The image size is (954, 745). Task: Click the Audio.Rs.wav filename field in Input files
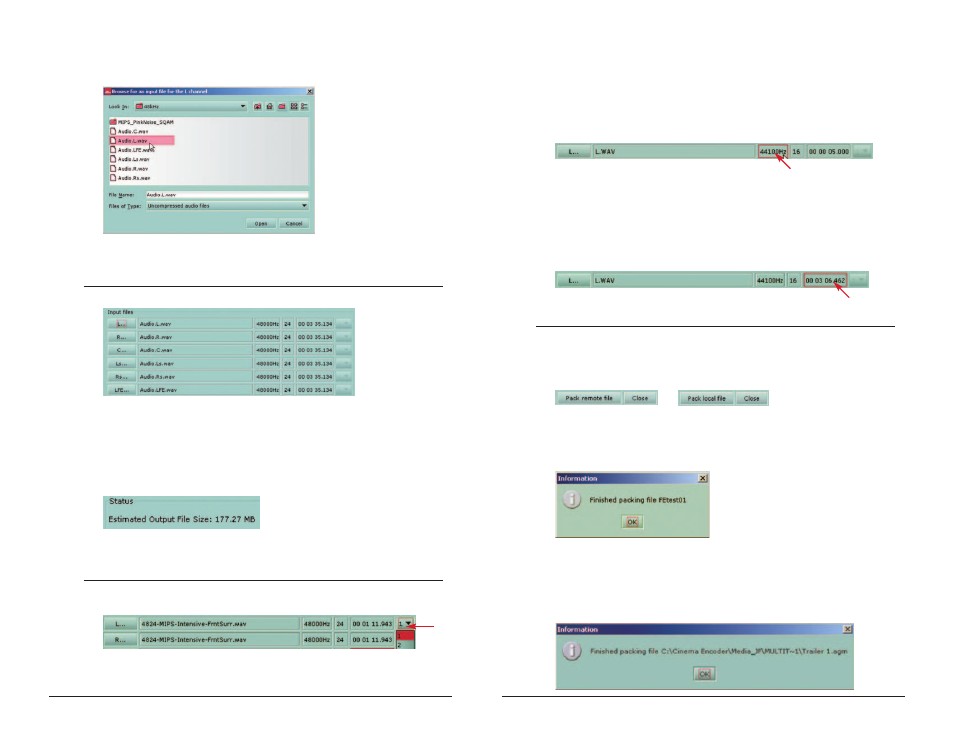click(195, 377)
